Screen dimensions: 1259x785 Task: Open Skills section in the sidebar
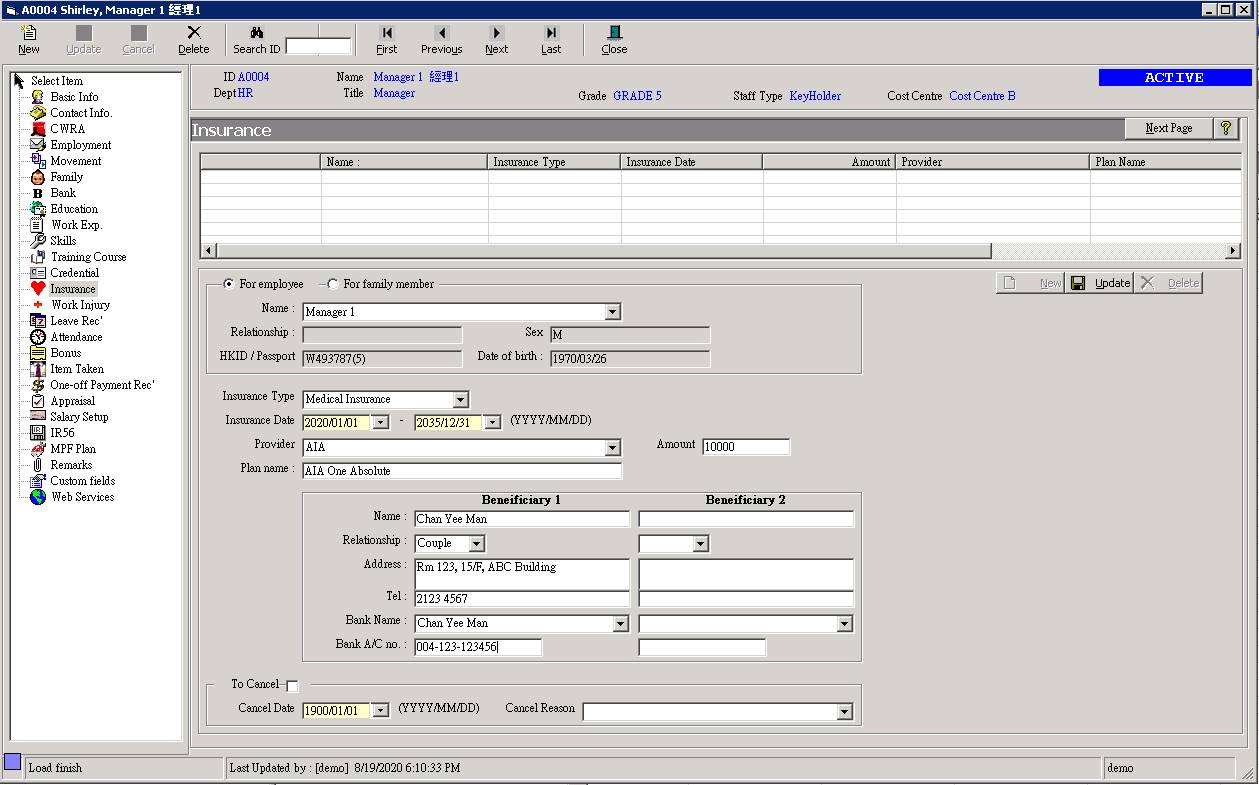[63, 241]
